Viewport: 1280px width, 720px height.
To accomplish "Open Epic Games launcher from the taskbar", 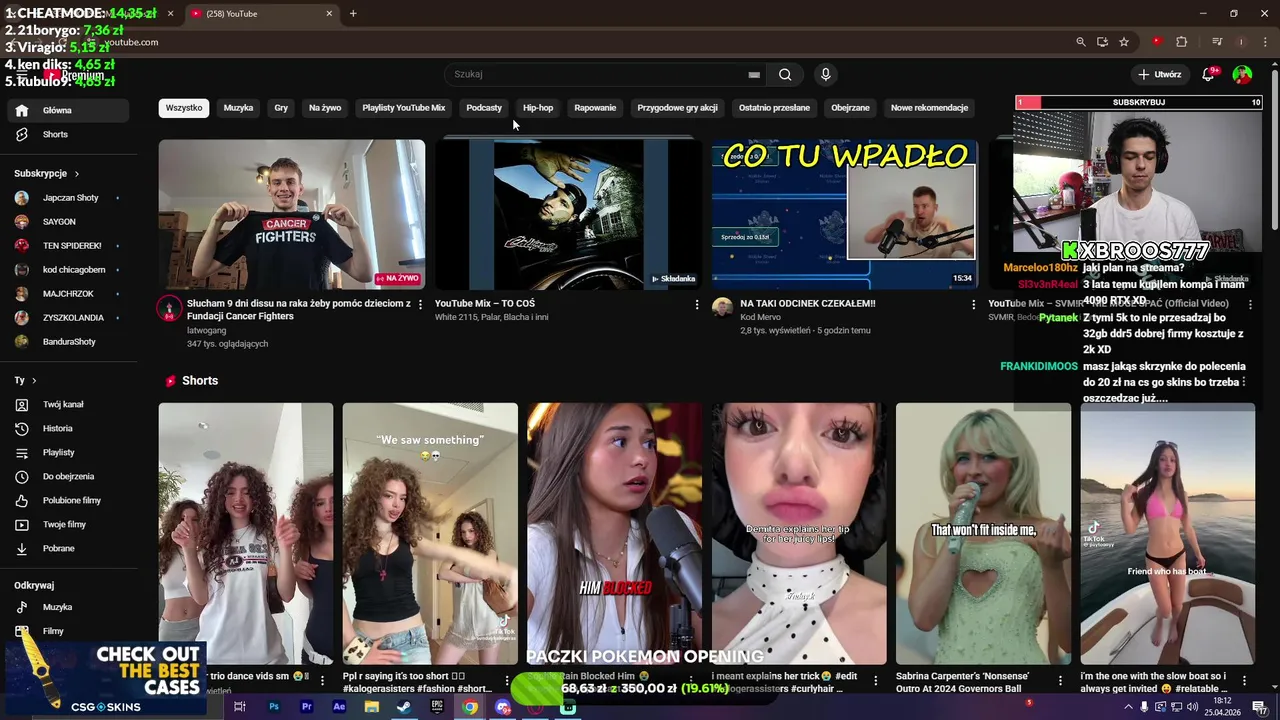I will (437, 707).
